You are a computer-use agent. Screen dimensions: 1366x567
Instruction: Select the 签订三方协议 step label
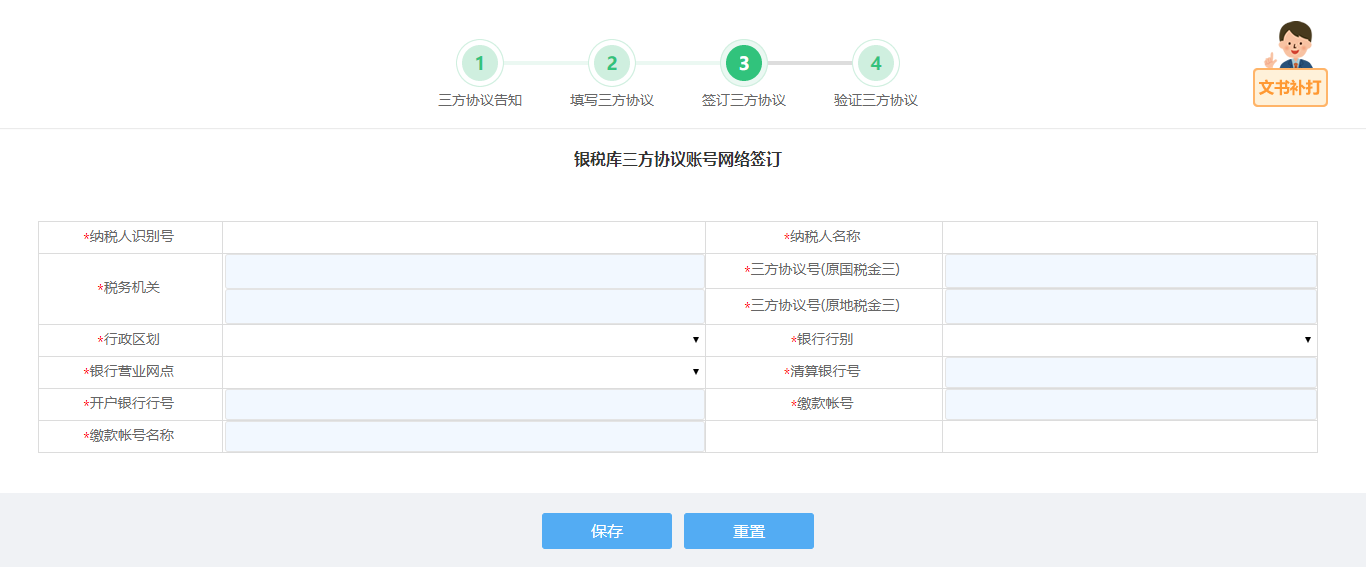click(x=743, y=100)
